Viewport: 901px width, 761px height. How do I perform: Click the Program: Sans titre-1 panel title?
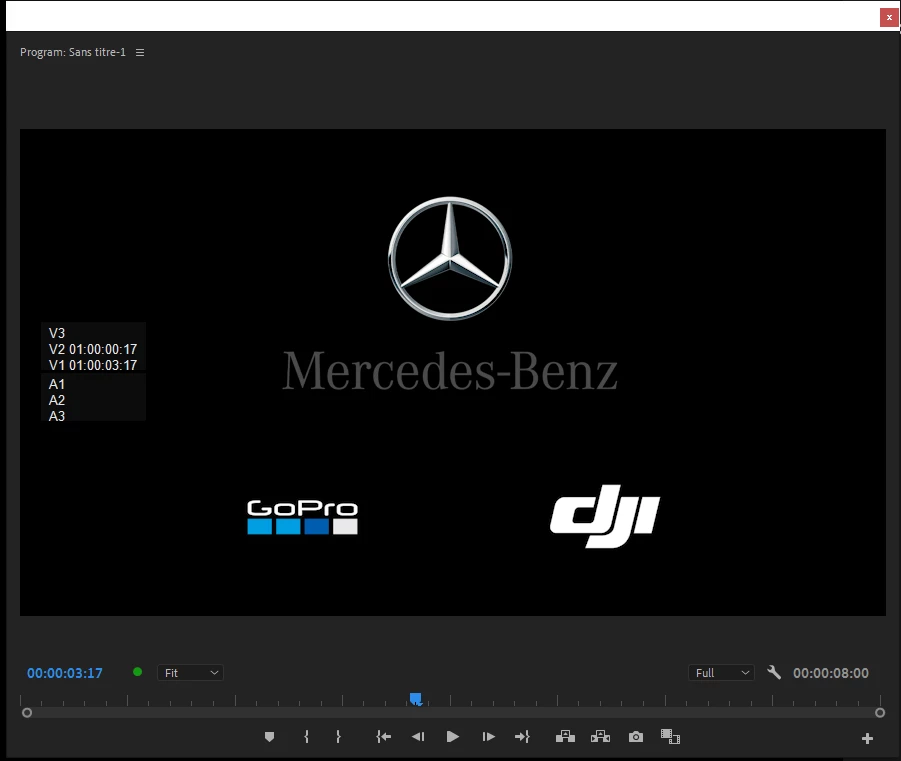(72, 52)
